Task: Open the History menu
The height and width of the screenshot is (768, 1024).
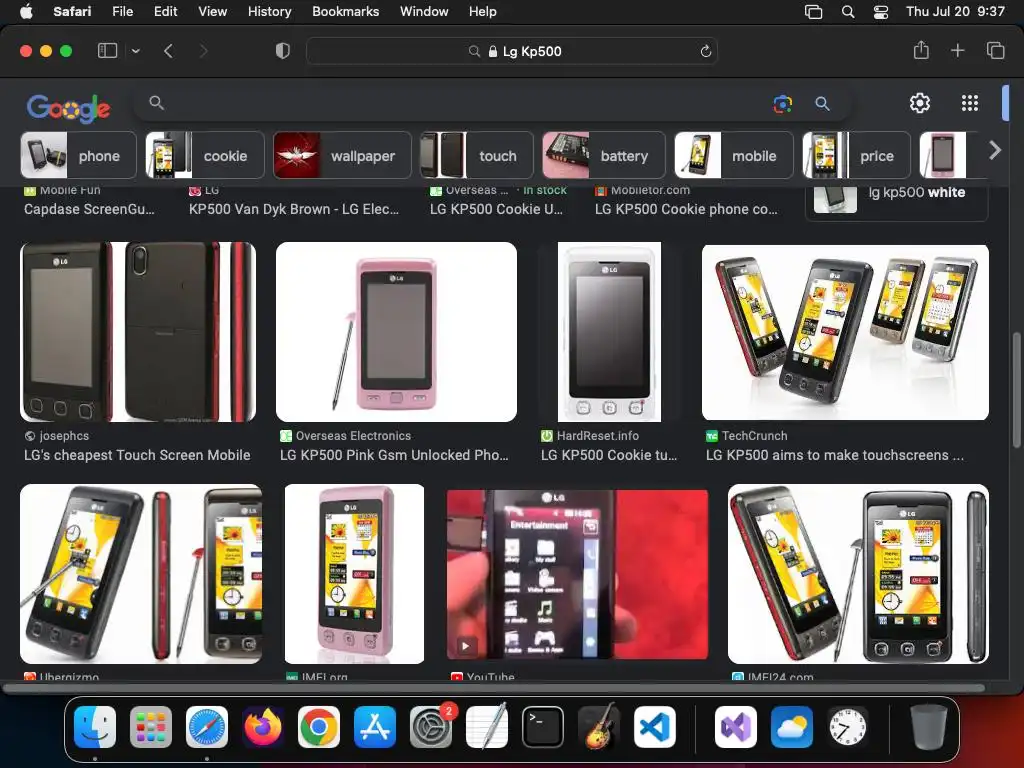Action: [x=269, y=11]
